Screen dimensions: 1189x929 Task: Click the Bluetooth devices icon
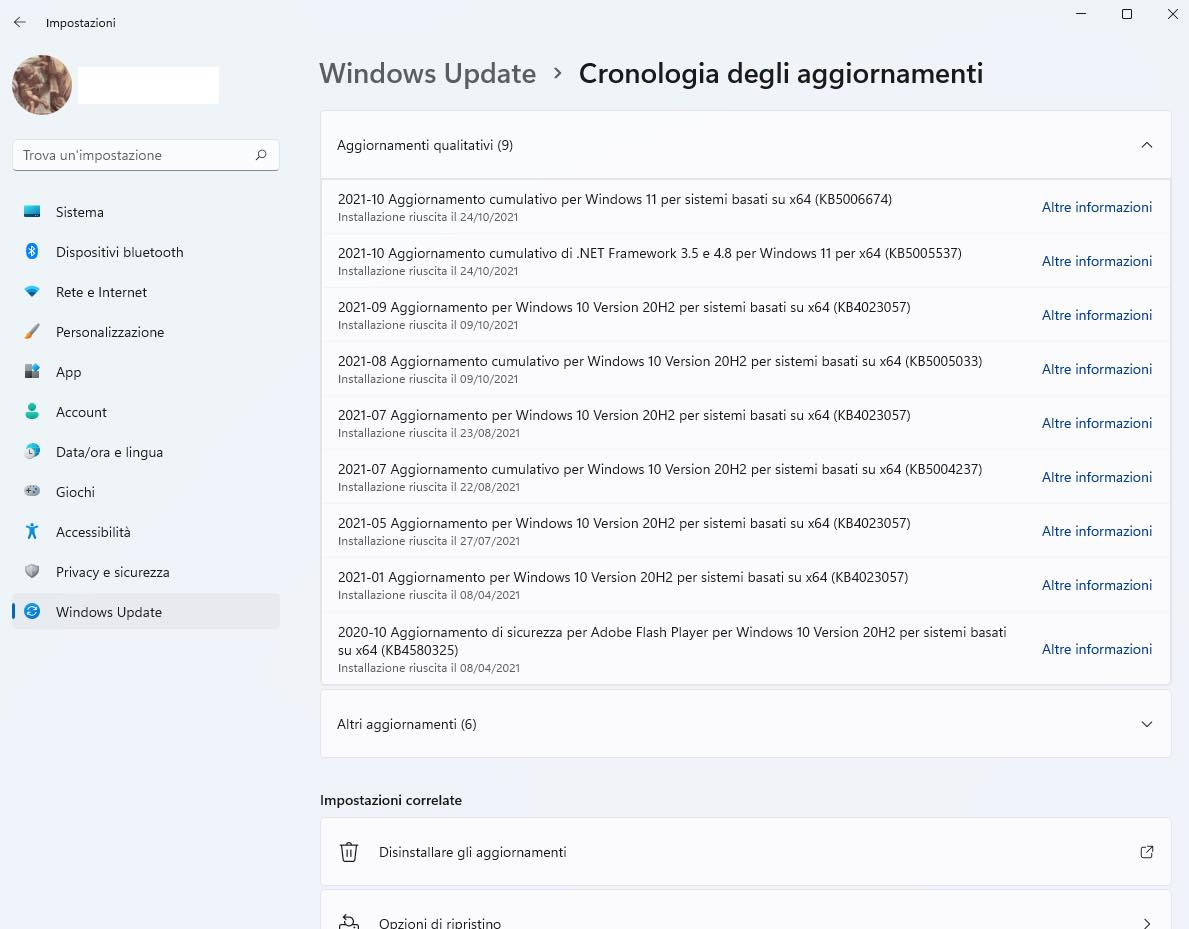(x=32, y=252)
